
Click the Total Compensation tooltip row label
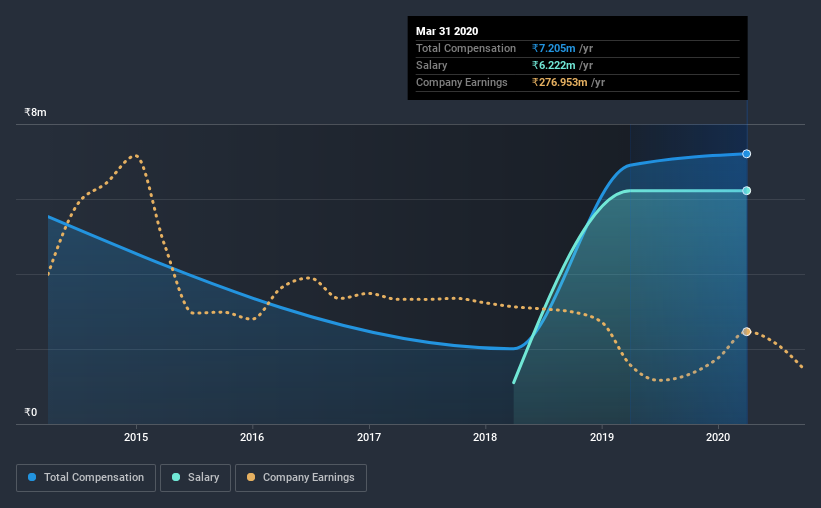point(465,48)
